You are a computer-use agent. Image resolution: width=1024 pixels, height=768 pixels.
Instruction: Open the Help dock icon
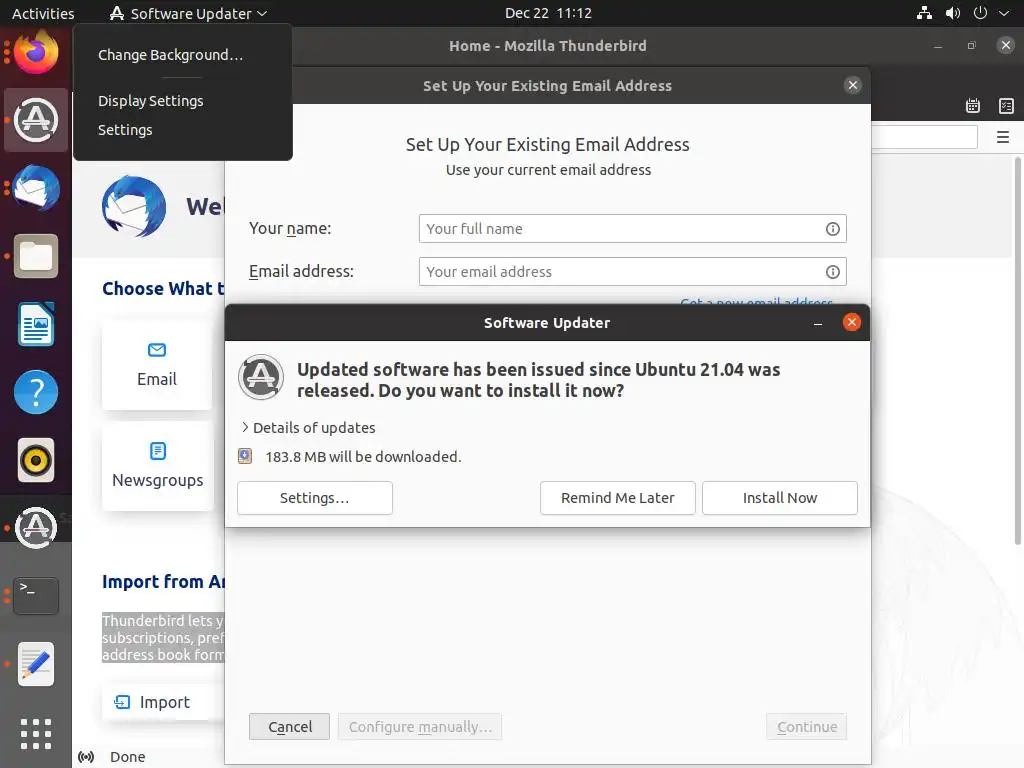[36, 392]
